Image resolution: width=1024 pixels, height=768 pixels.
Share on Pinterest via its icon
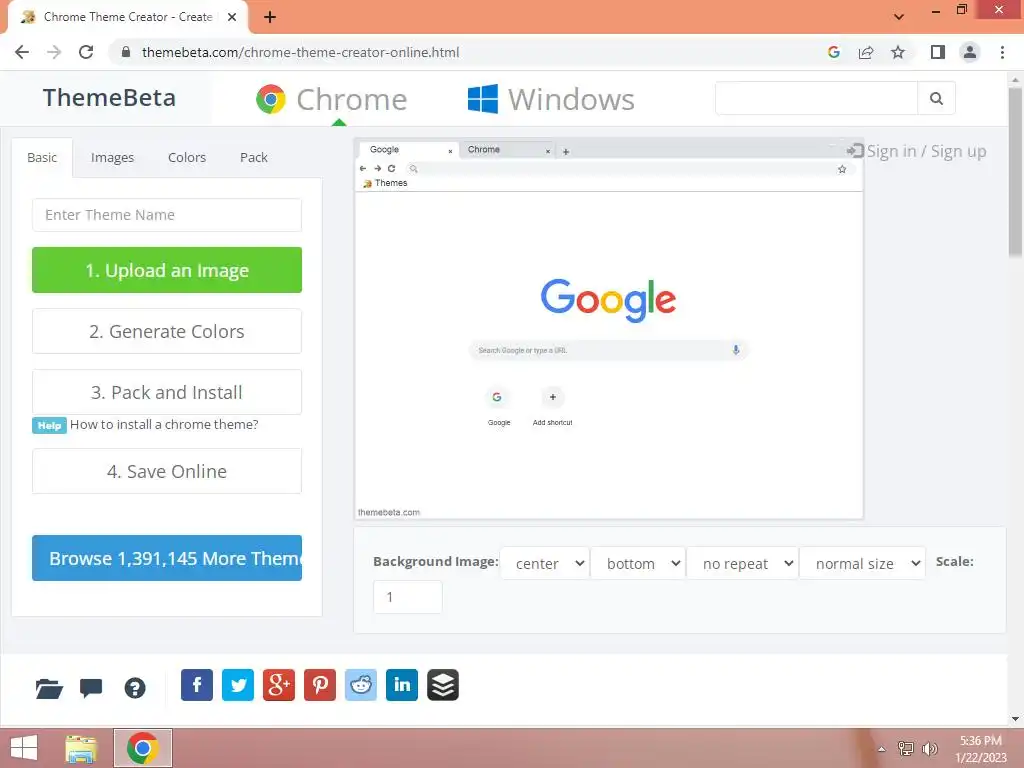[320, 685]
